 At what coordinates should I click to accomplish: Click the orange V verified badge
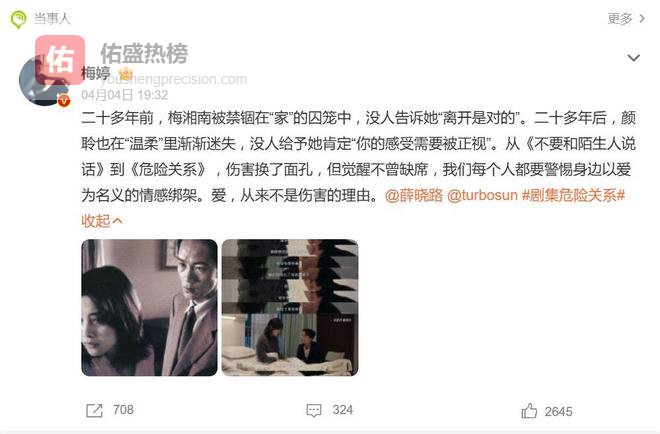click(x=64, y=101)
